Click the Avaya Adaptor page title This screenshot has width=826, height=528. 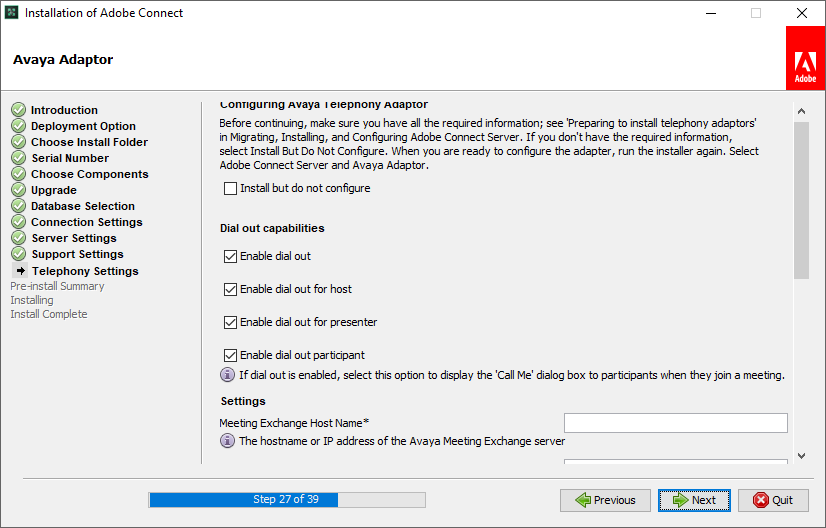pos(63,60)
